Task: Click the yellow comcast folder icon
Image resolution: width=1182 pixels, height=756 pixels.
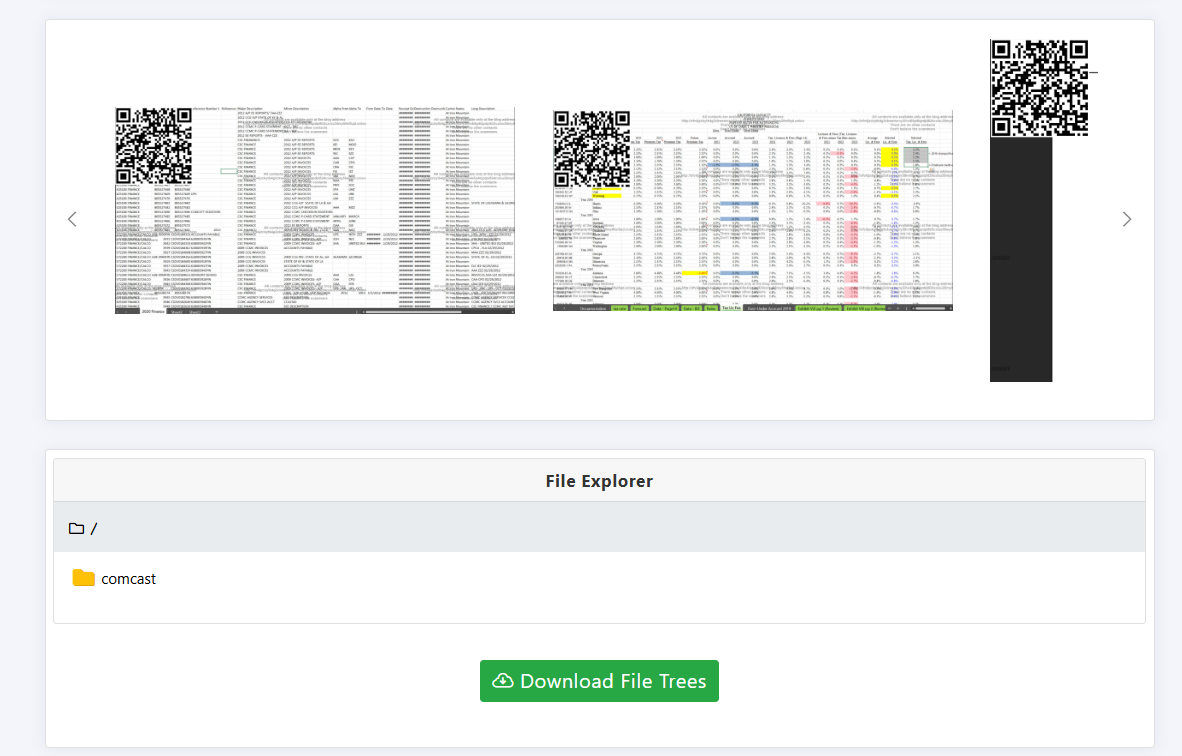Action: (x=84, y=578)
